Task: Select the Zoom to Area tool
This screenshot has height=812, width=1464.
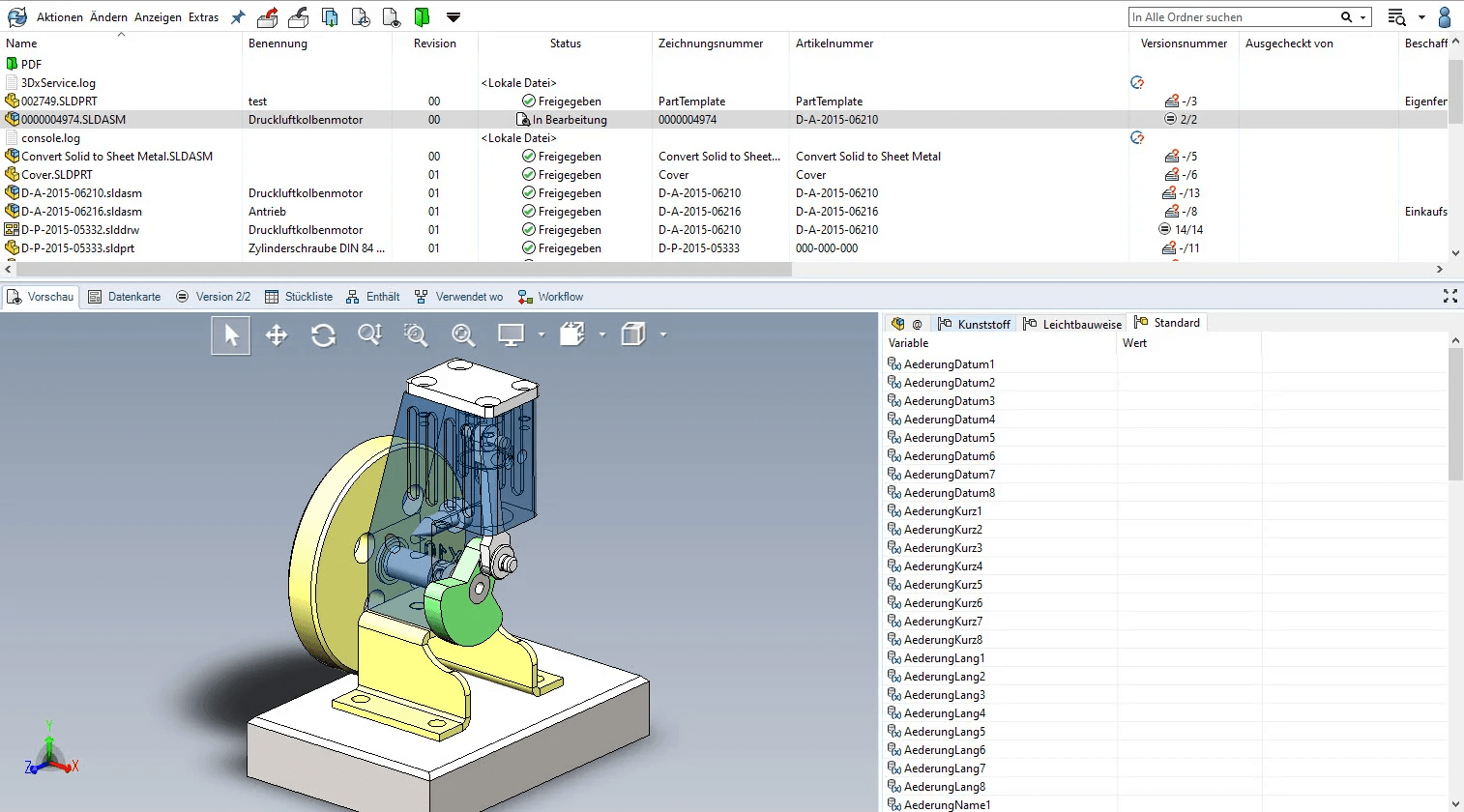Action: pos(416,334)
